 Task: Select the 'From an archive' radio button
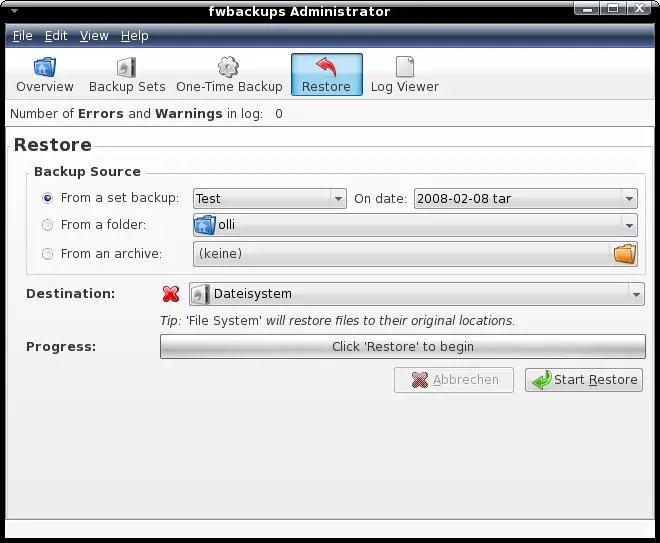[x=48, y=254]
